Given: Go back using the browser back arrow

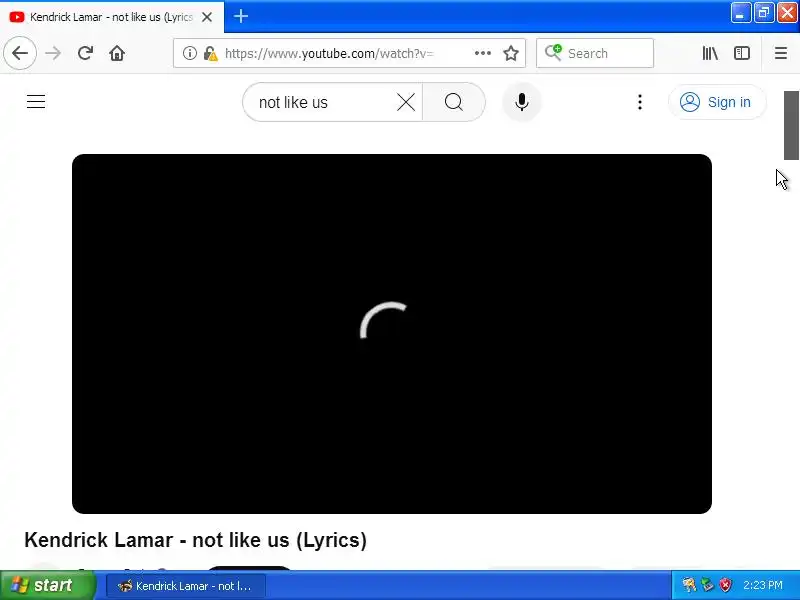Looking at the screenshot, I should [x=20, y=53].
